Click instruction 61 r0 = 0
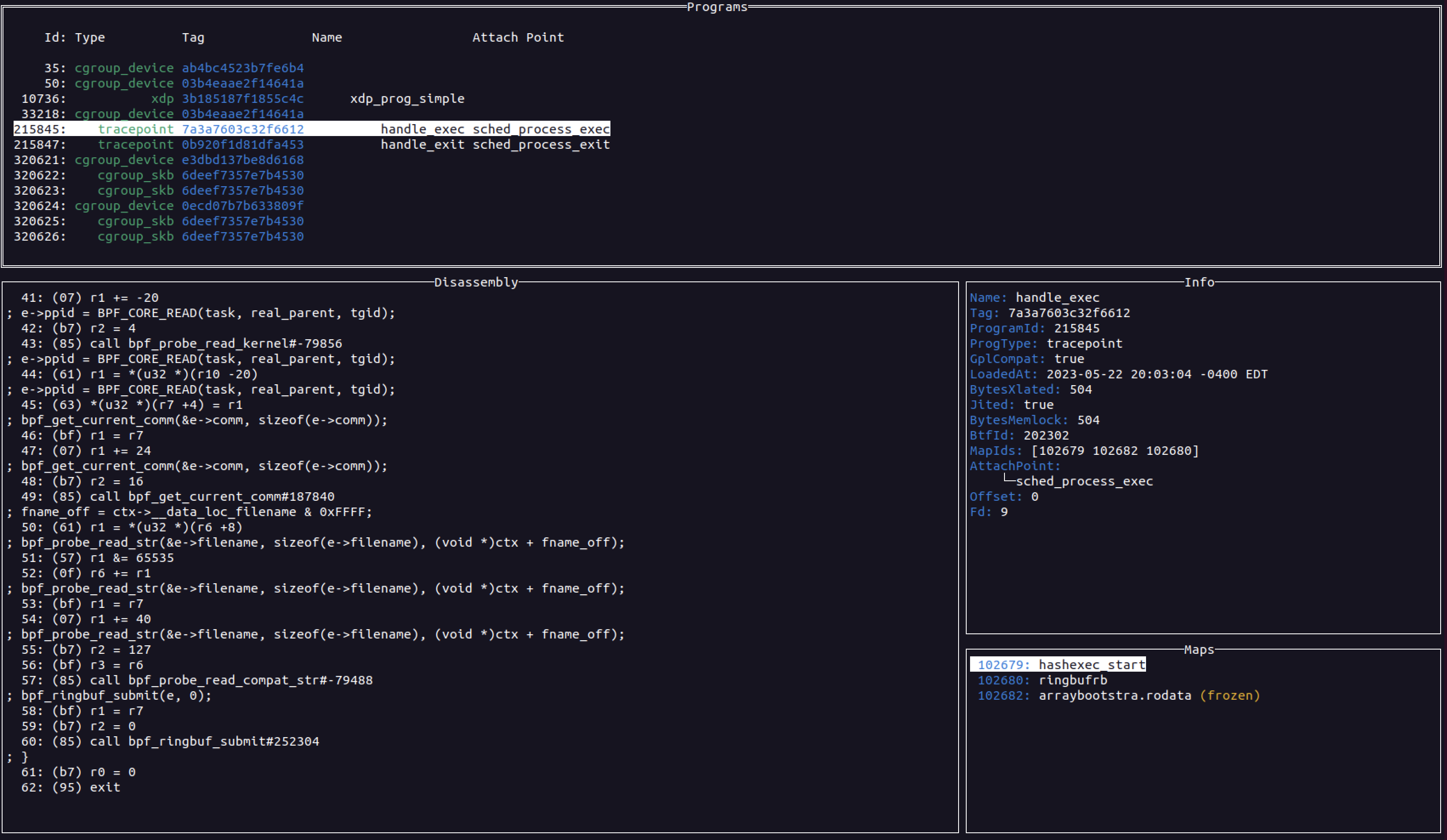 (x=79, y=772)
